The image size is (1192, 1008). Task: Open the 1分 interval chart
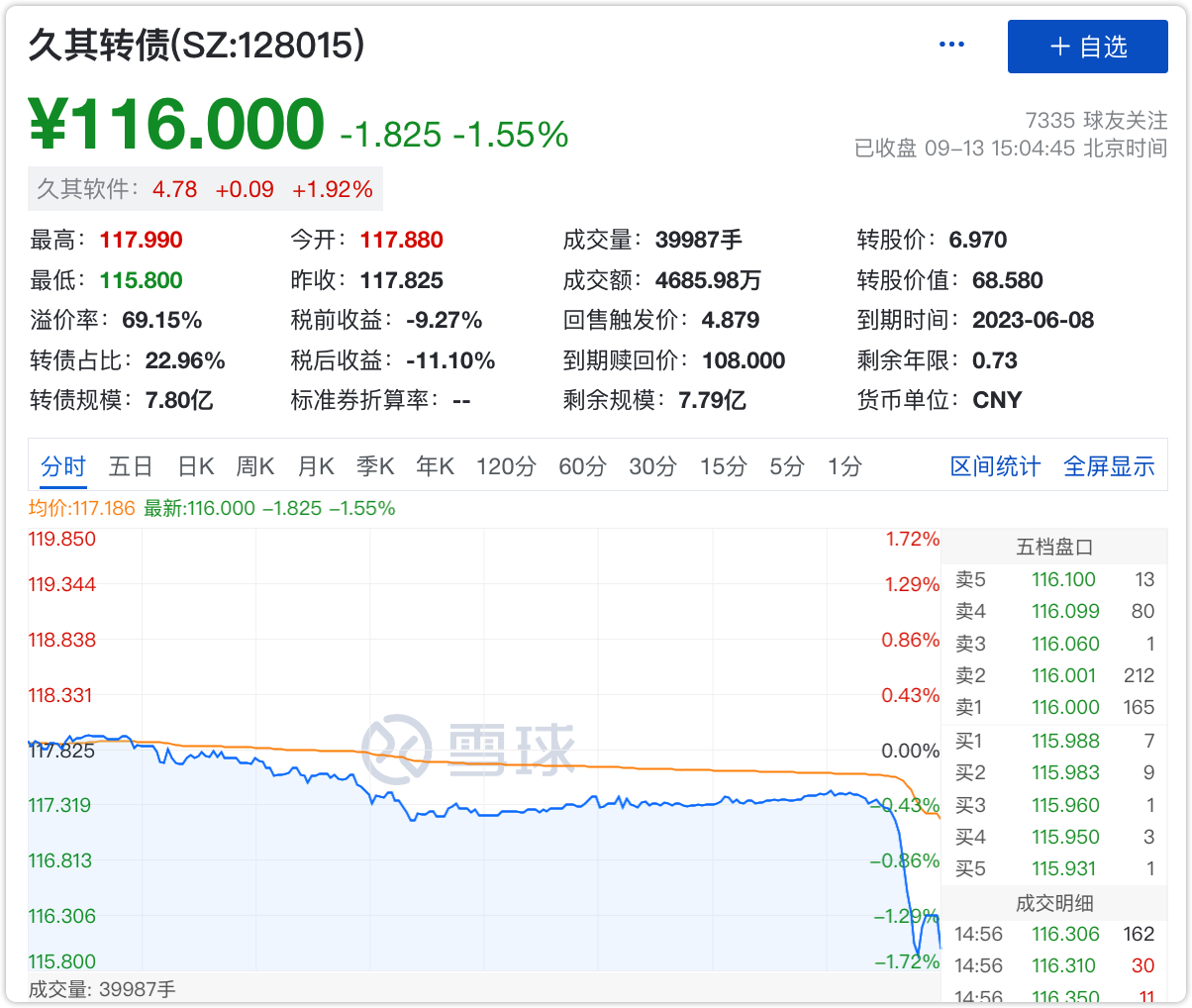tap(844, 466)
